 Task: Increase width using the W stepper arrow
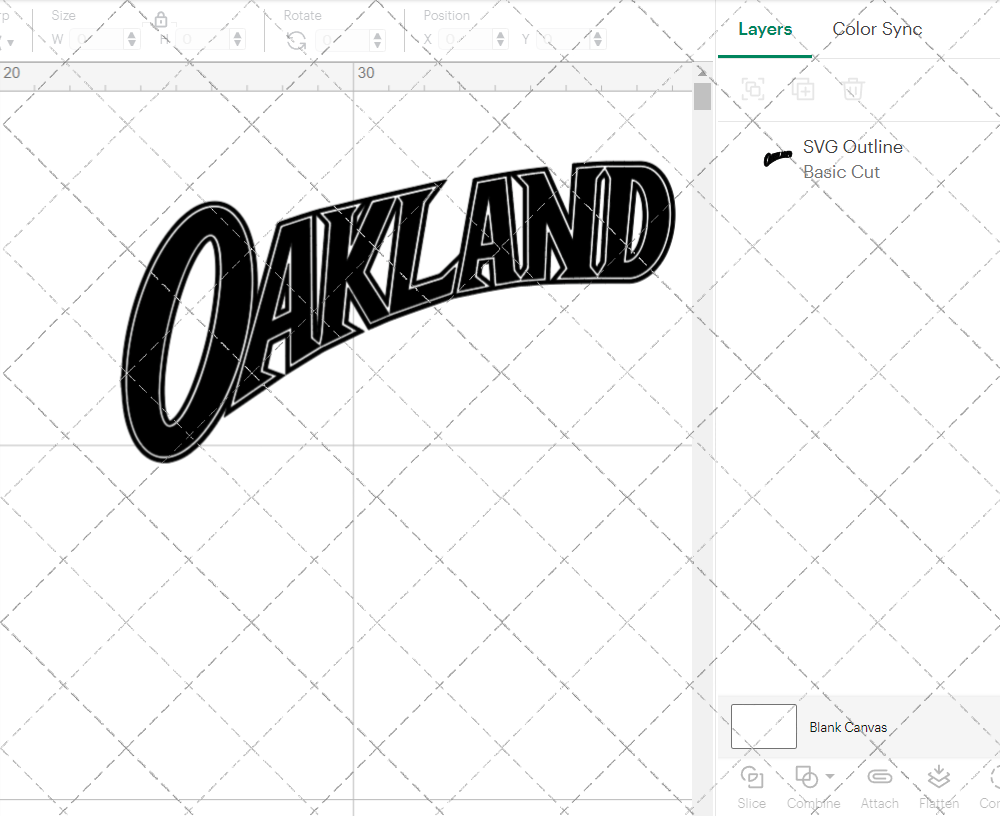(131, 33)
